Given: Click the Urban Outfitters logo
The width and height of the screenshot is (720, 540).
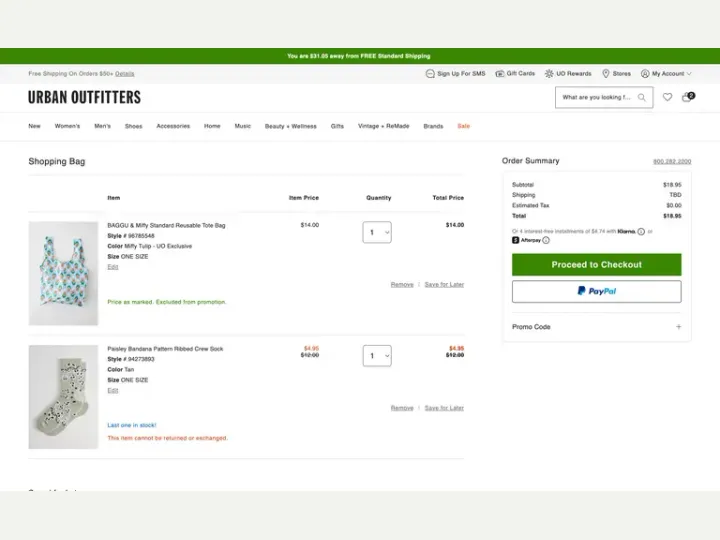Looking at the screenshot, I should coord(84,97).
